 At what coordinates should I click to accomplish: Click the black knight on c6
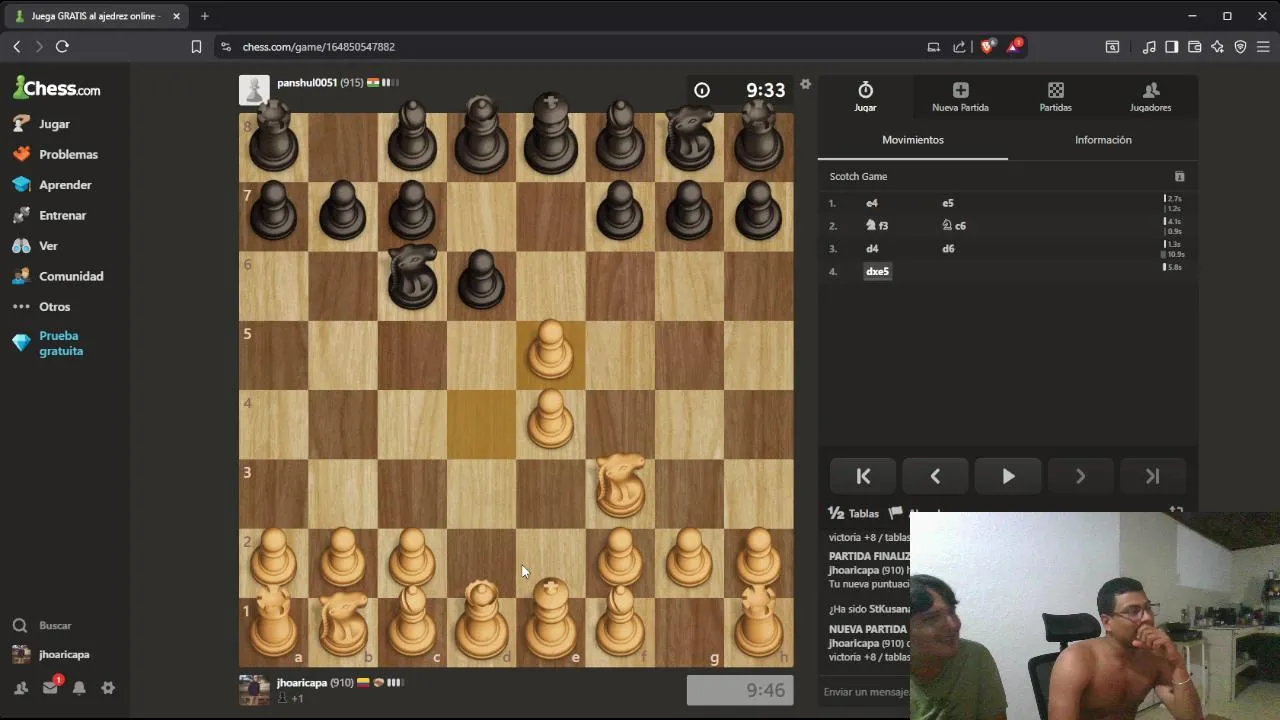(412, 277)
